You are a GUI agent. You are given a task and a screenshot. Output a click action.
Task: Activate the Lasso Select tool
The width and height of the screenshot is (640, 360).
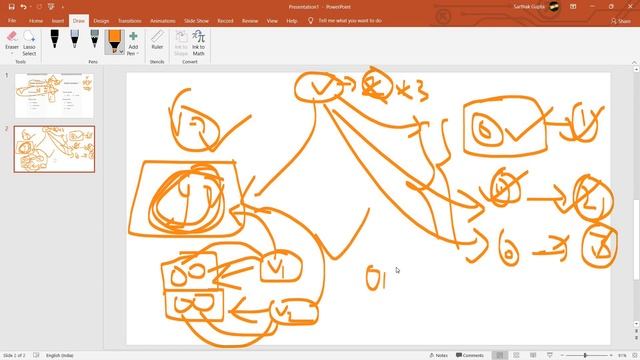(x=29, y=43)
